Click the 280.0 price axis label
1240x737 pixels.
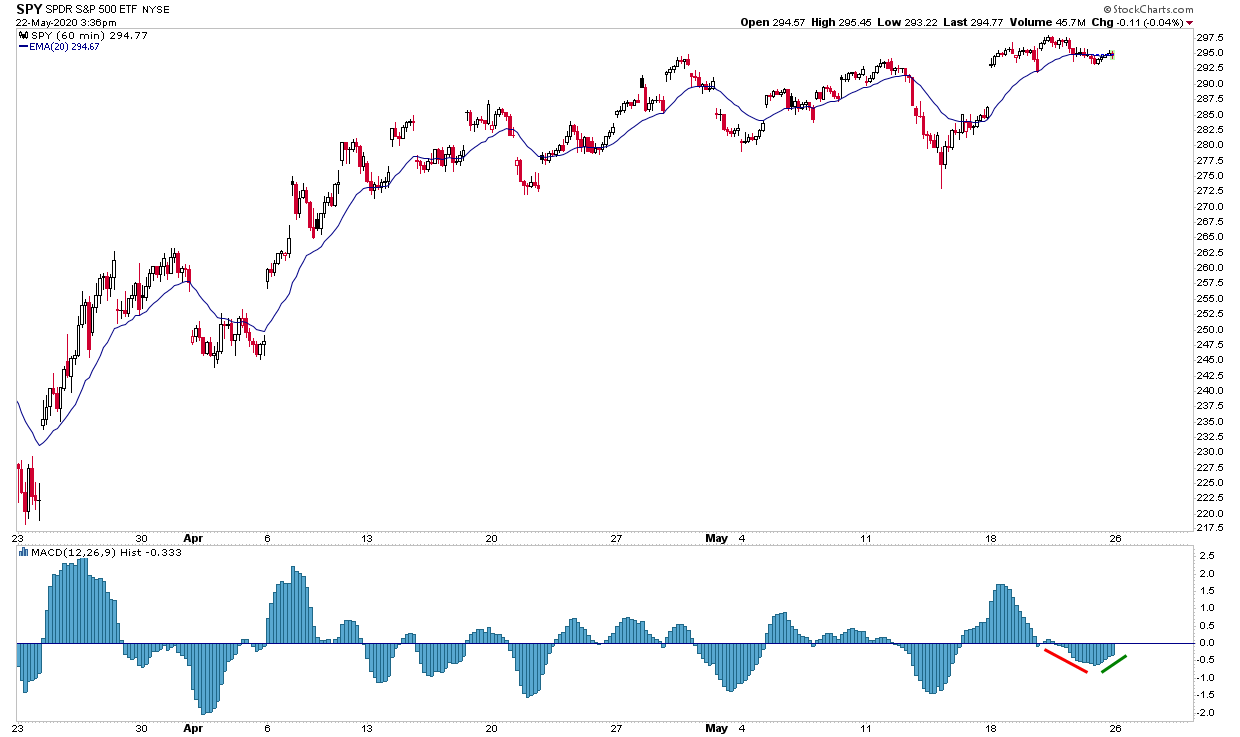click(1210, 145)
